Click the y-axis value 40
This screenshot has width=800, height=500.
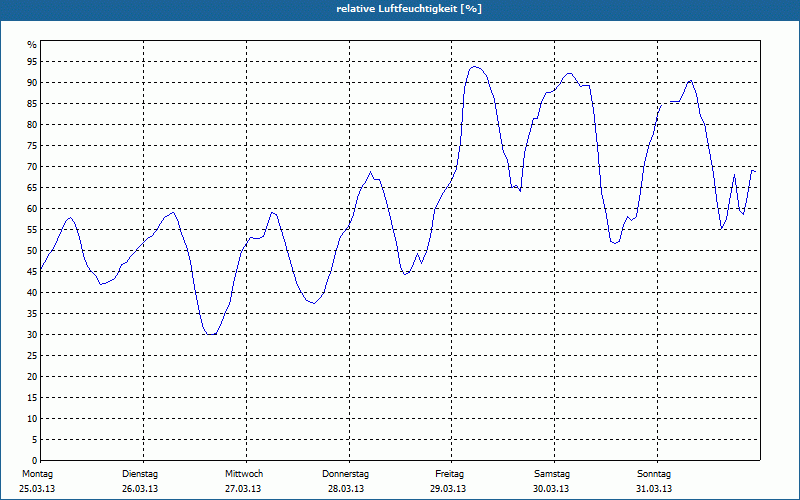[32, 293]
